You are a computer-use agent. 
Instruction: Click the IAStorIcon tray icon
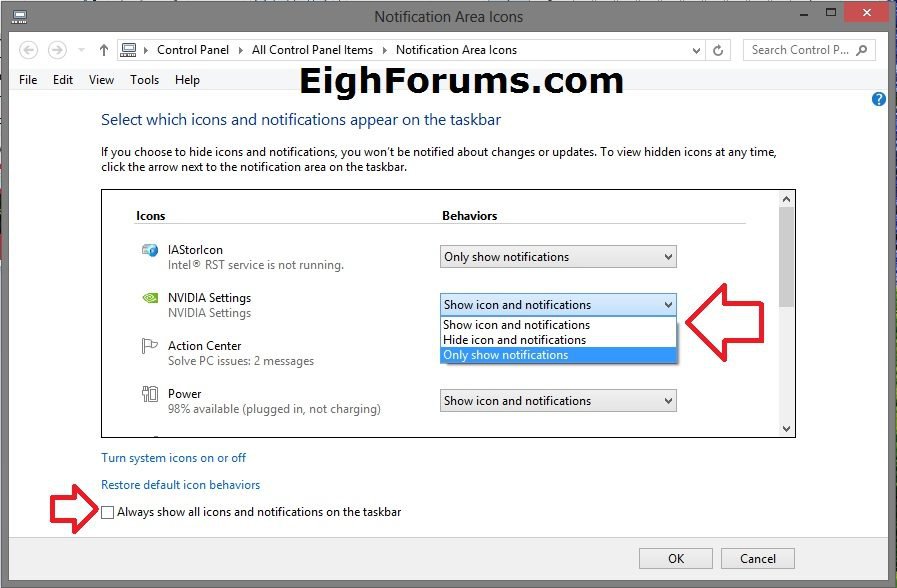[151, 250]
